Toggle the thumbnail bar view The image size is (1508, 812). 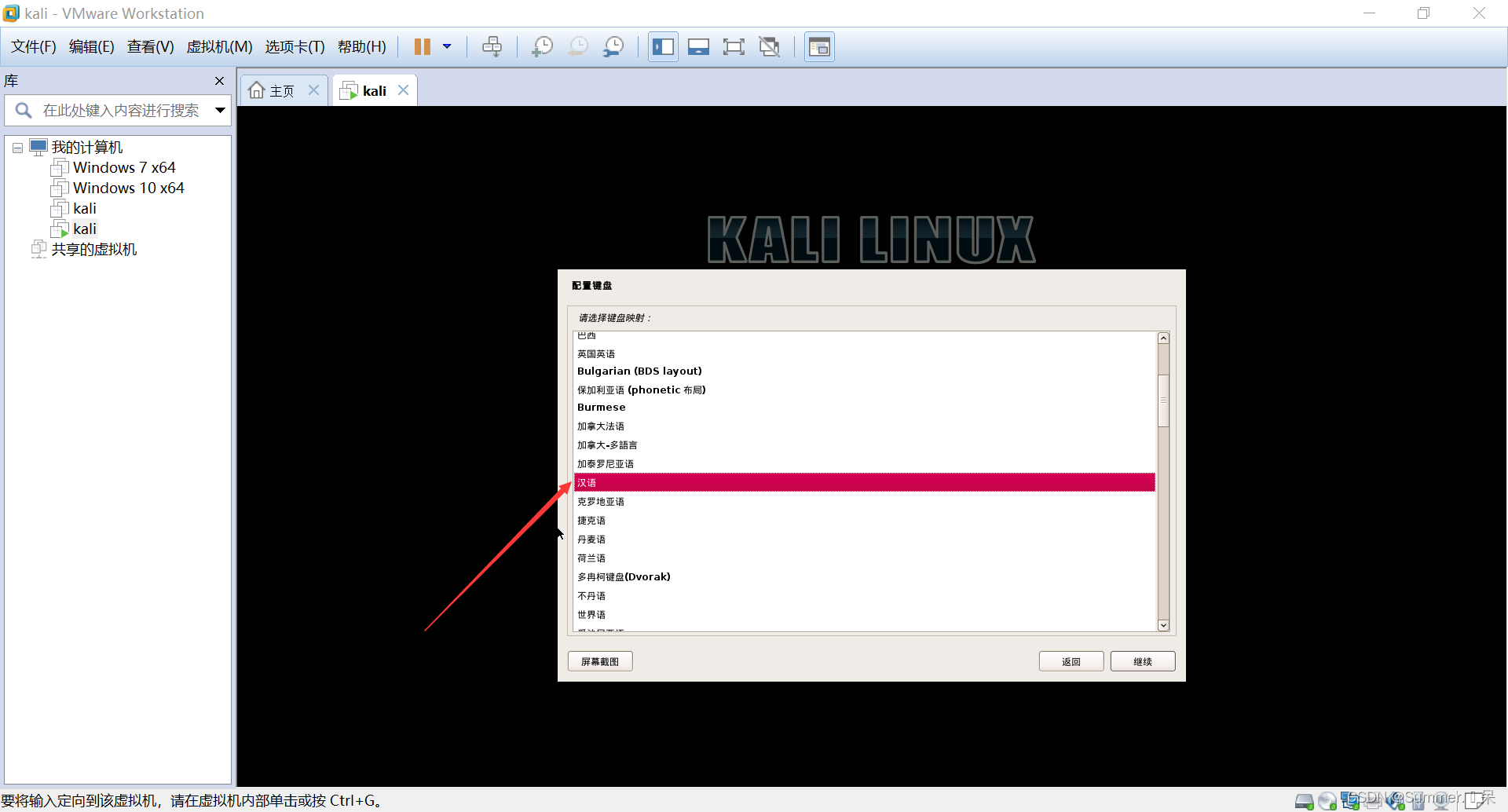[698, 47]
